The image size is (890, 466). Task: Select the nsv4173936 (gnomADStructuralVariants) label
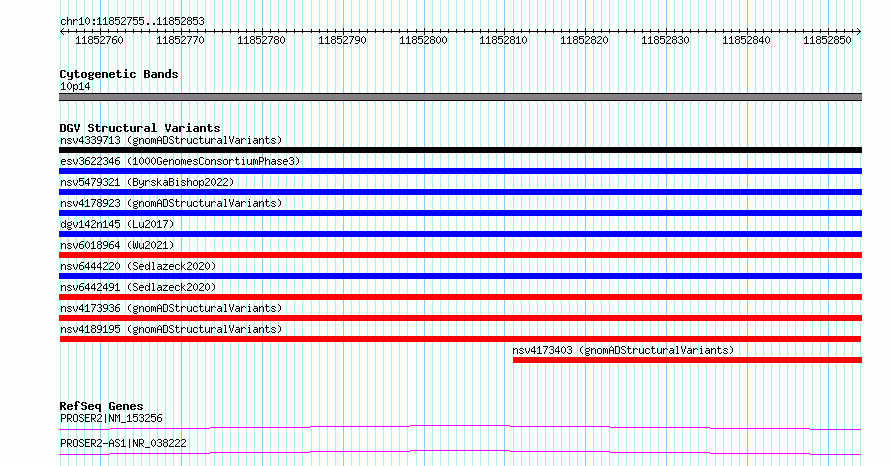[171, 308]
